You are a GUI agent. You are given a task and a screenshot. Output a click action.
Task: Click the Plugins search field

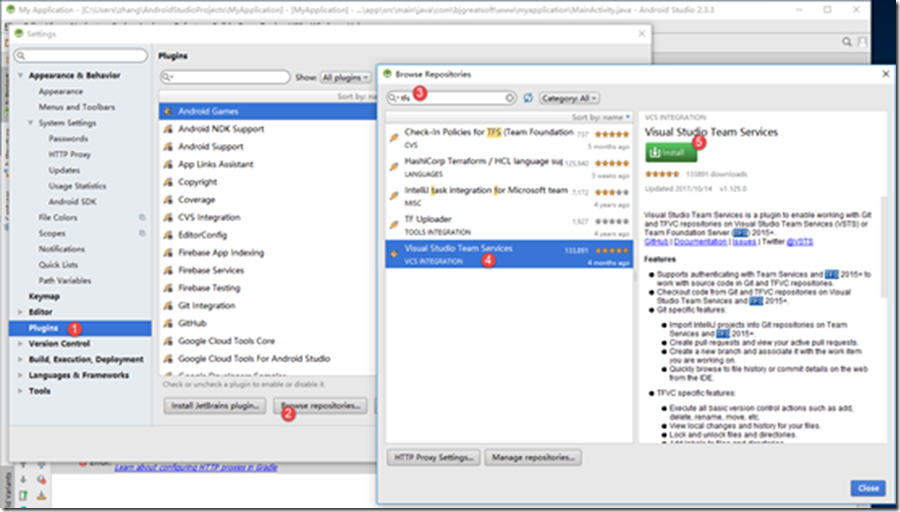[x=226, y=77]
